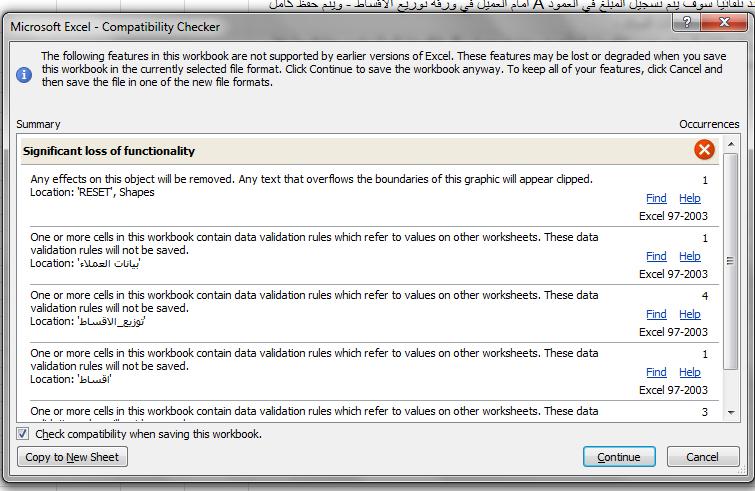
Task: Click Find for the بيانات العملاء validation issue
Action: [656, 256]
